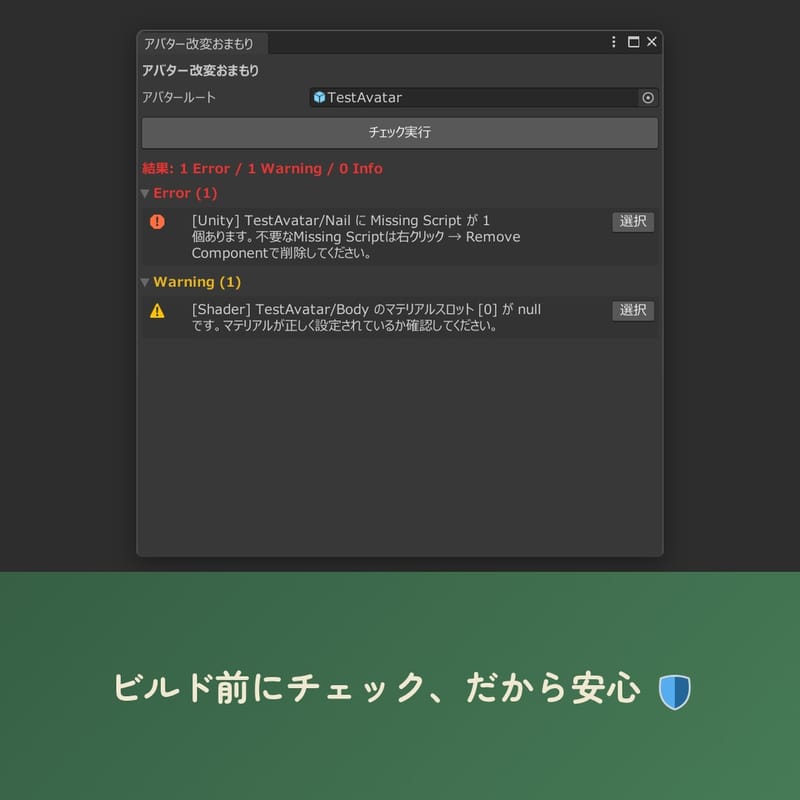Click the kebab menu dots on title bar
Image resolution: width=800 pixels, height=800 pixels.
pyautogui.click(x=613, y=43)
